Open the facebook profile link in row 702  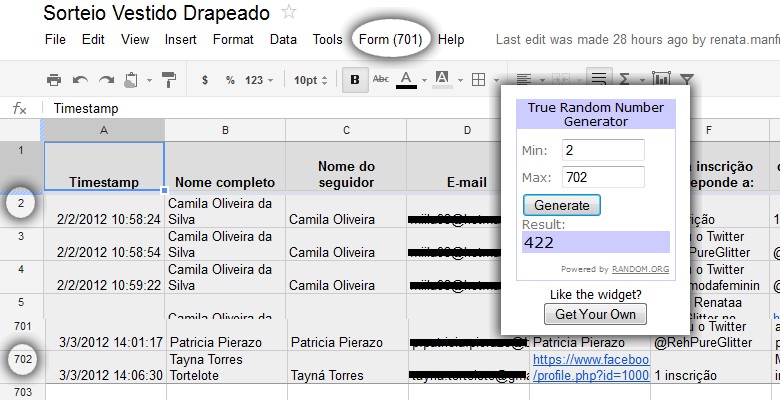point(590,367)
